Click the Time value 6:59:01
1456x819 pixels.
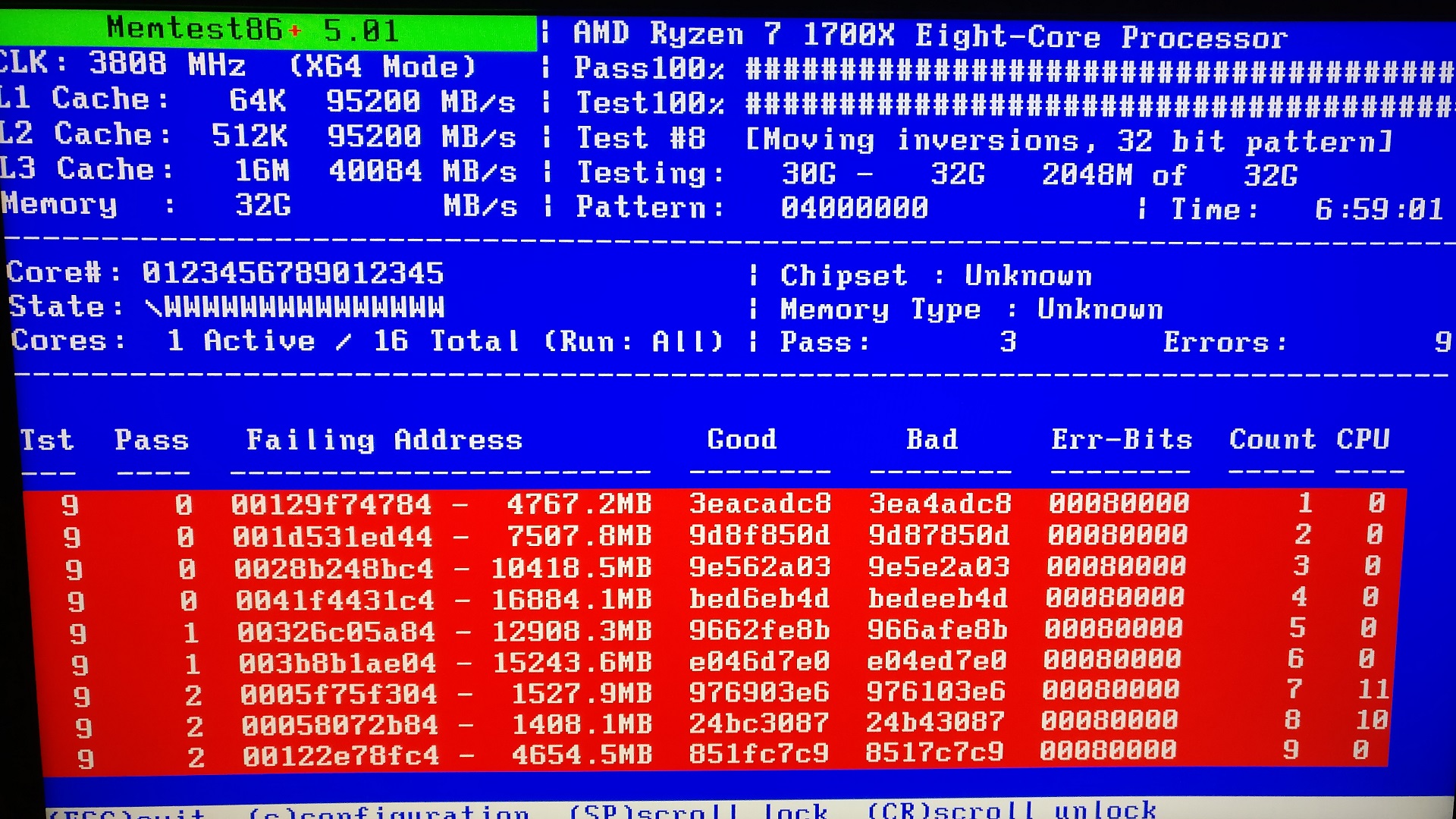tap(1379, 209)
